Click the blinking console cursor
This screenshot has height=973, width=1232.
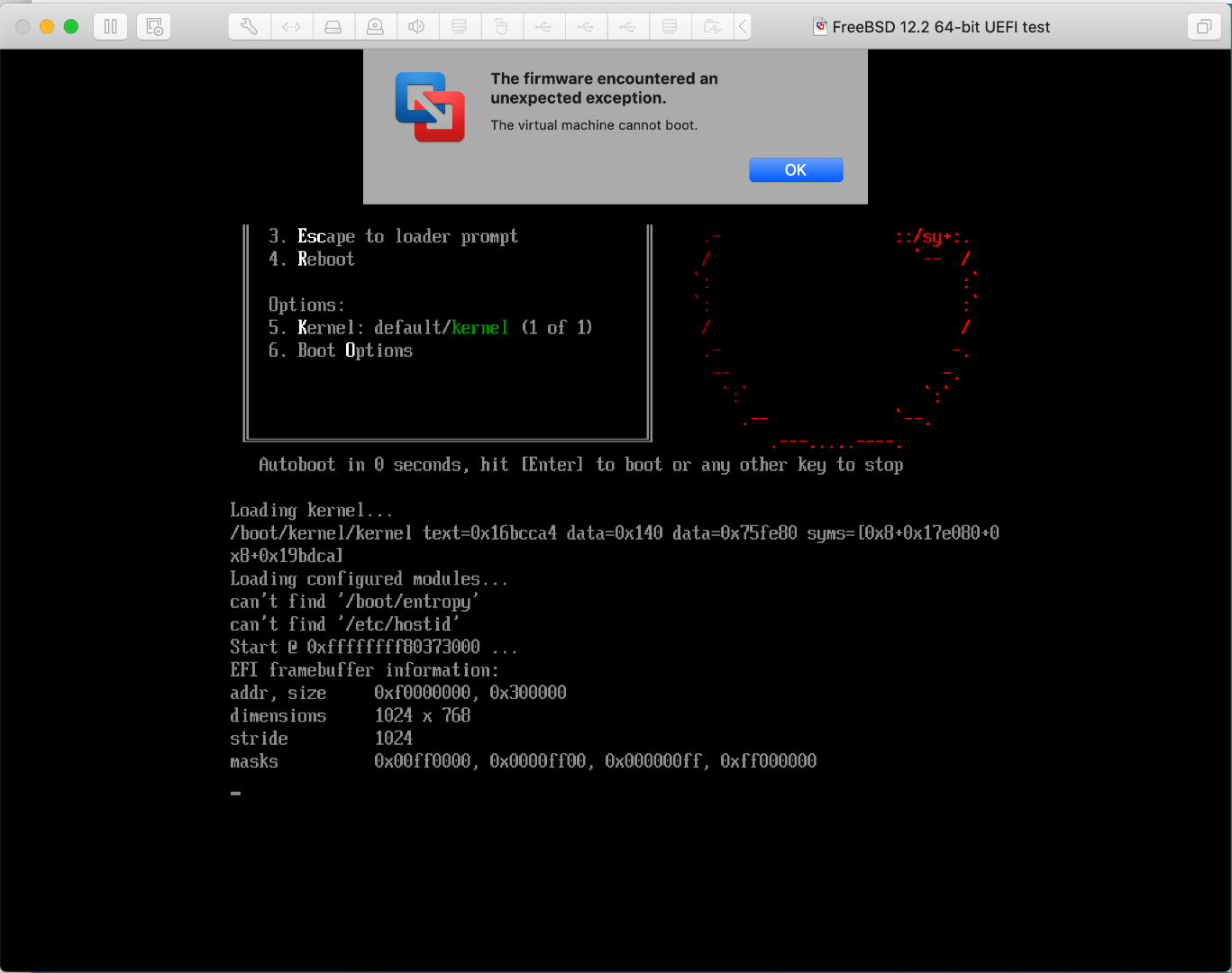(235, 793)
